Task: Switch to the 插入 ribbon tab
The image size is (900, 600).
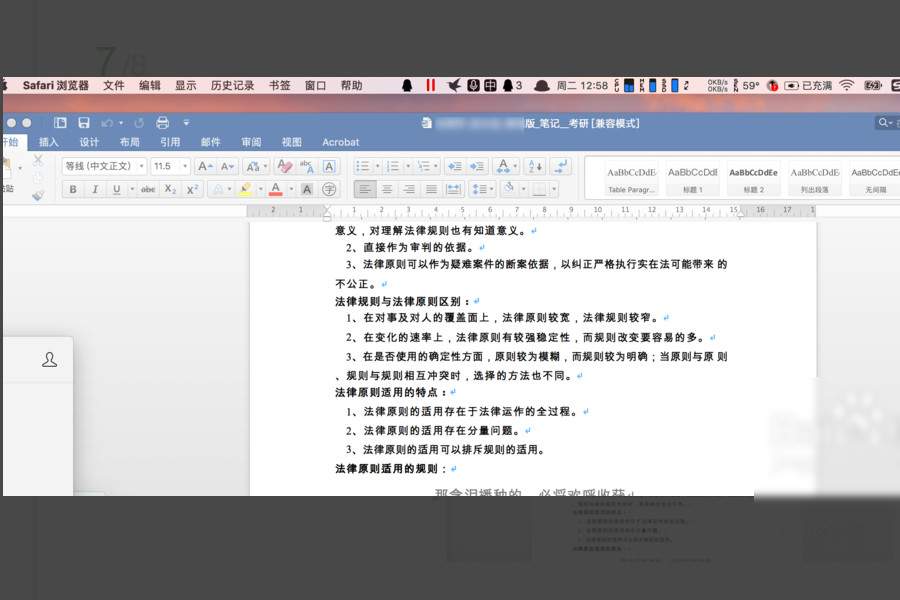Action: (48, 142)
